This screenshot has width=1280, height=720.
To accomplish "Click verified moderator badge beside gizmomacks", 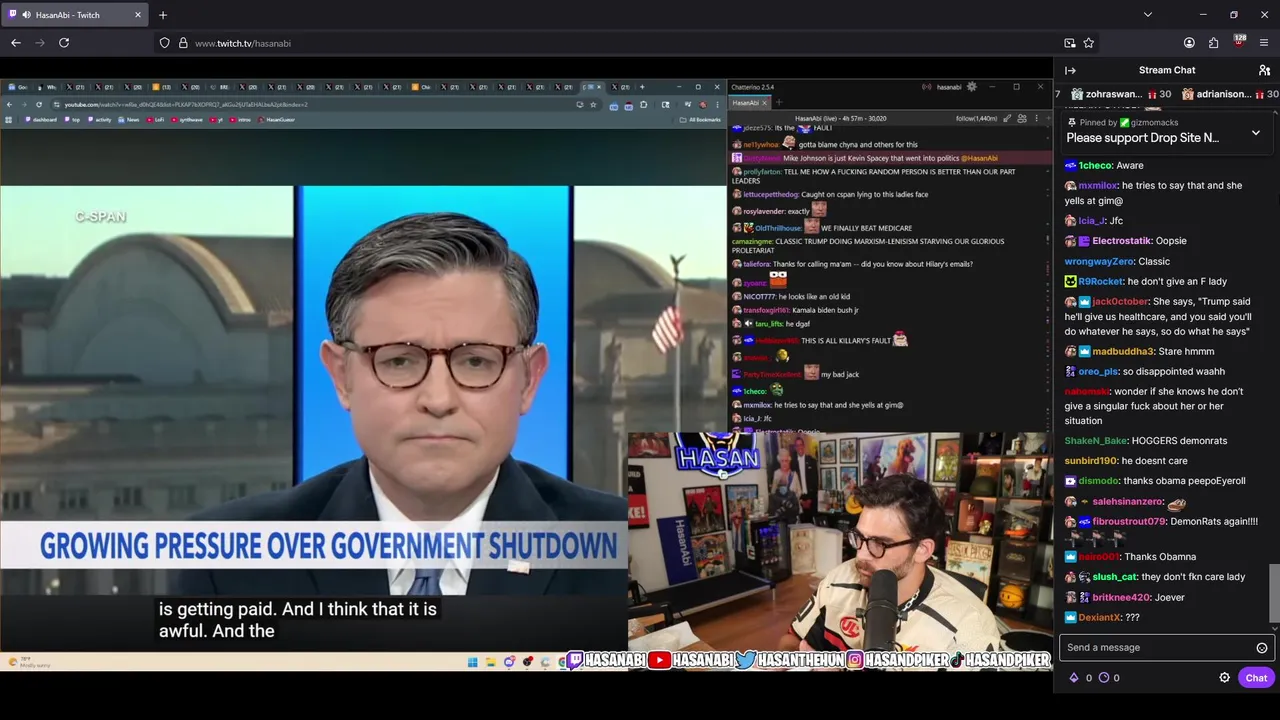I will pos(1124,123).
